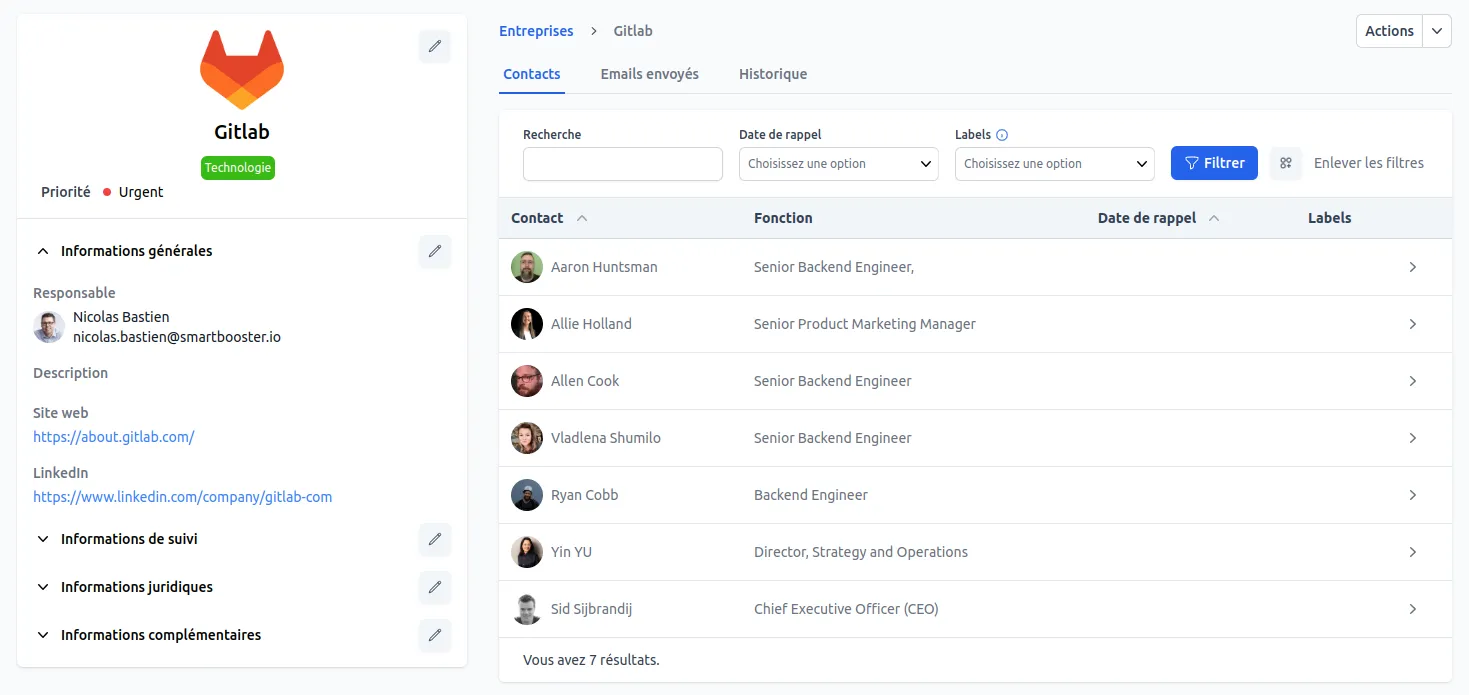Open the Historique tab
1469x695 pixels.
(x=772, y=73)
